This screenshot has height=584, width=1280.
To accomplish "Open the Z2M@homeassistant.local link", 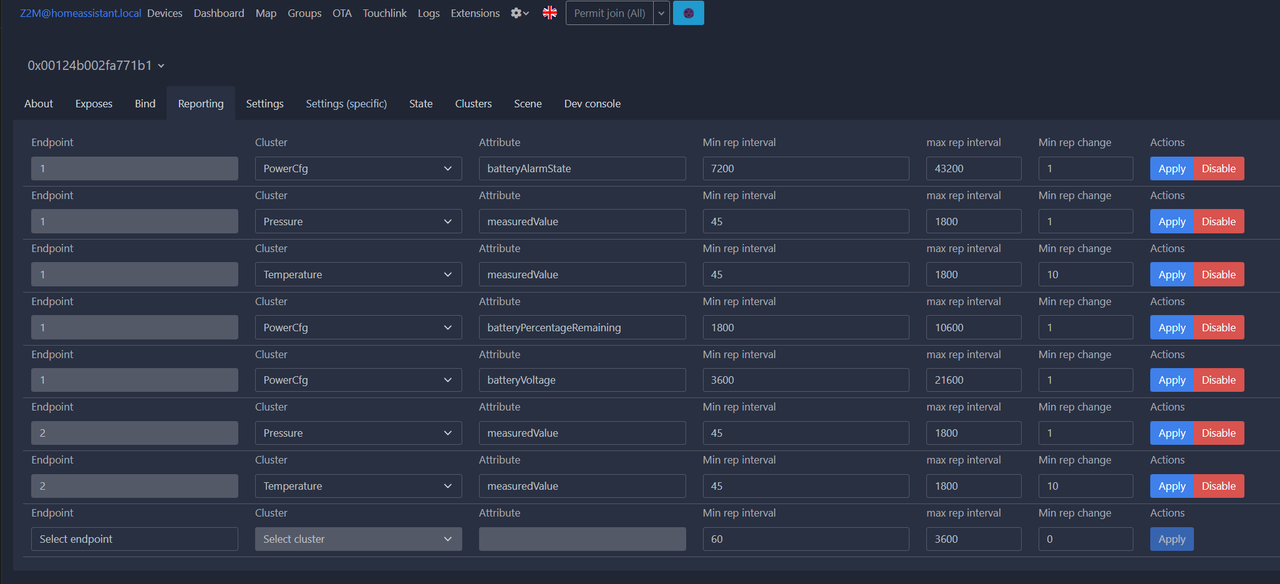I will click(81, 13).
